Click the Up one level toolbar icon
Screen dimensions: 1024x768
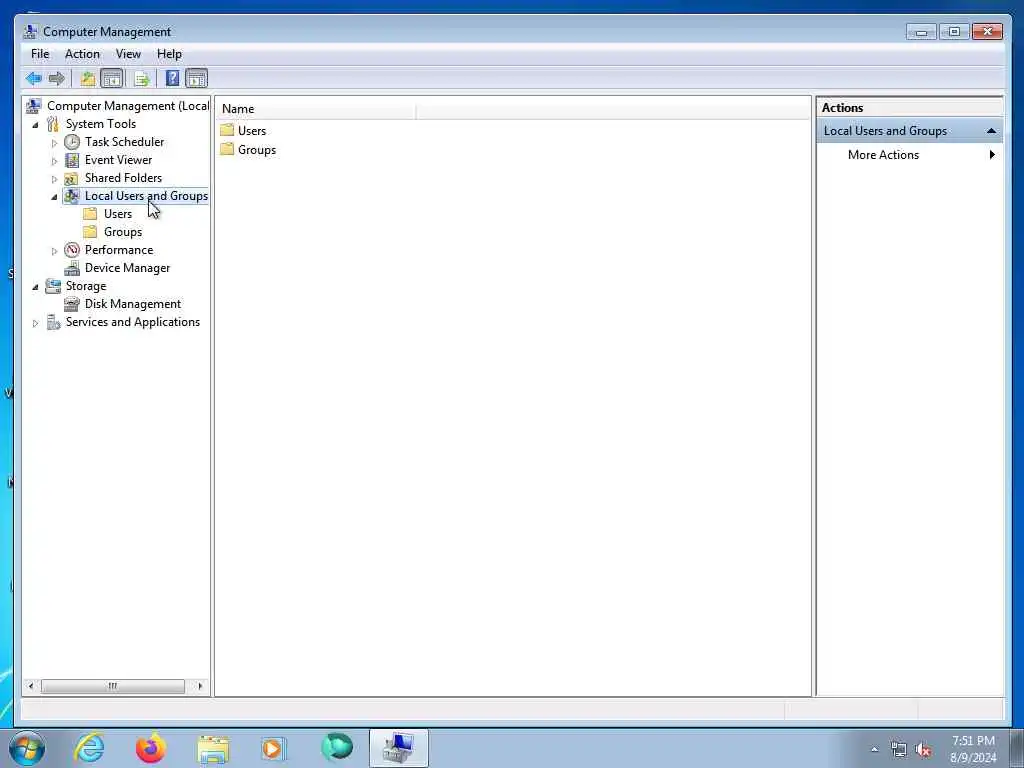pyautogui.click(x=88, y=79)
